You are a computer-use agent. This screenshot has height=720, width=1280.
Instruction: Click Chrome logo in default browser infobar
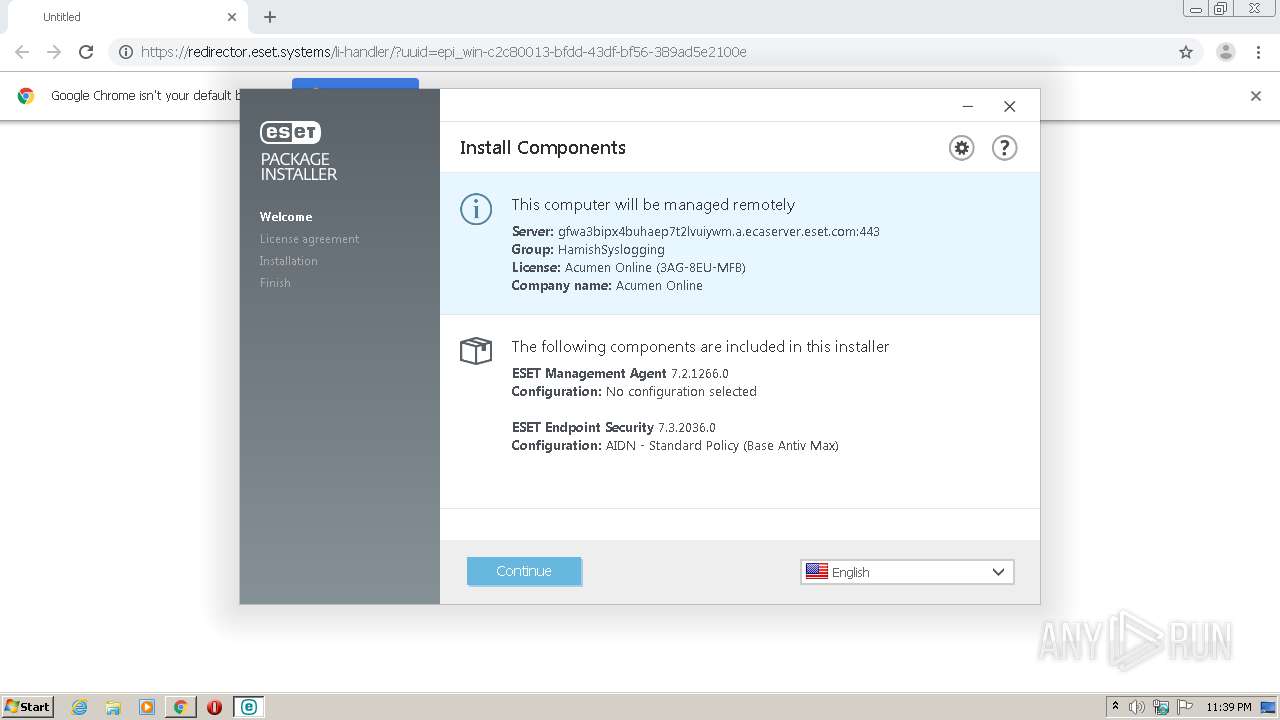click(x=26, y=96)
